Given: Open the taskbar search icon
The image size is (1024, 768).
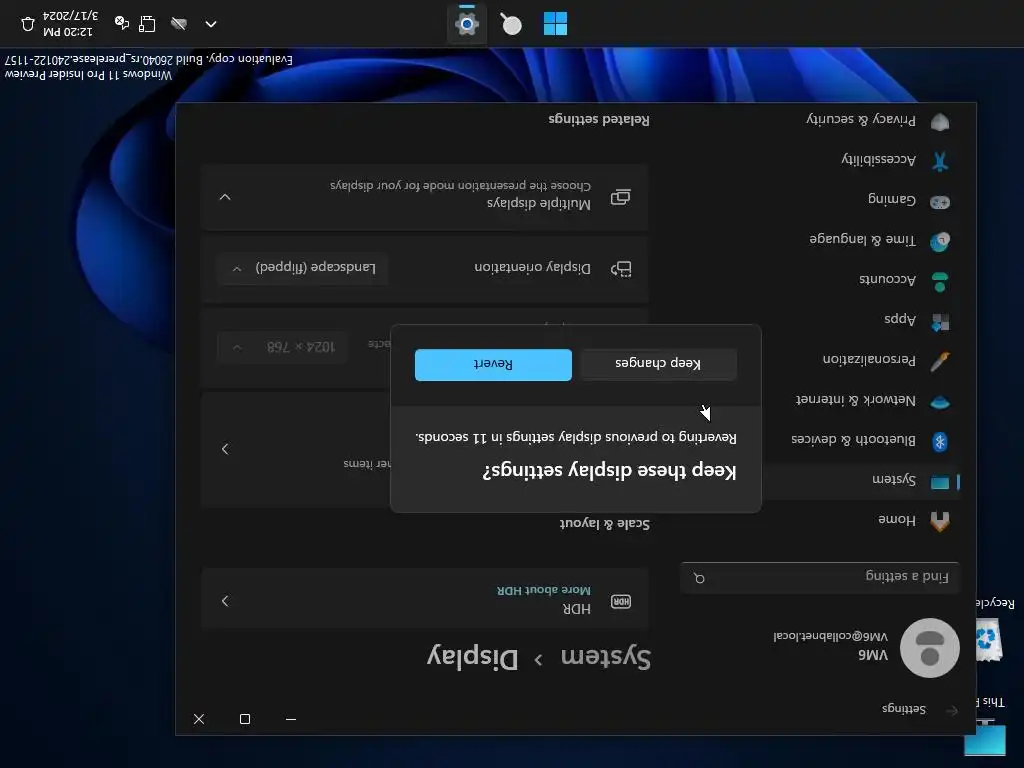Looking at the screenshot, I should [511, 24].
